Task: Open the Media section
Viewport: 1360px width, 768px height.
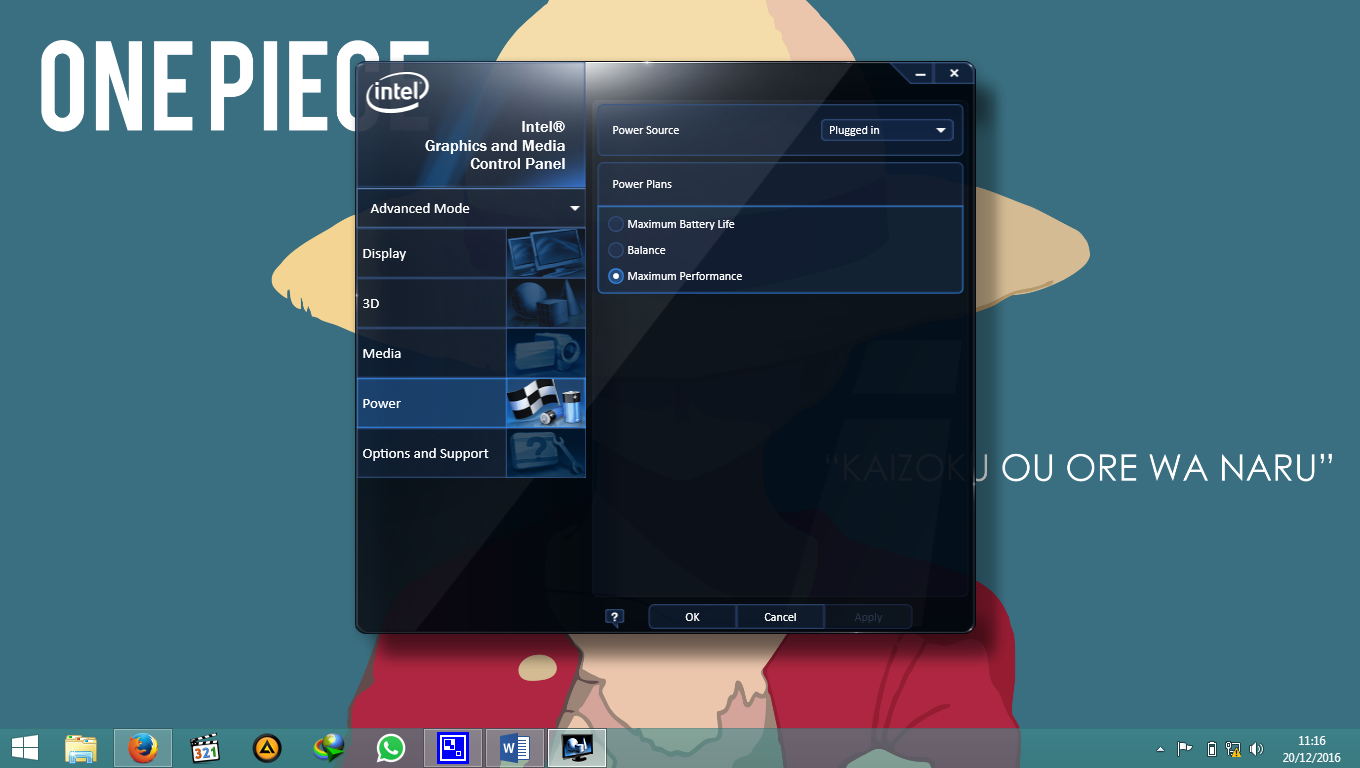Action: pyautogui.click(x=471, y=353)
